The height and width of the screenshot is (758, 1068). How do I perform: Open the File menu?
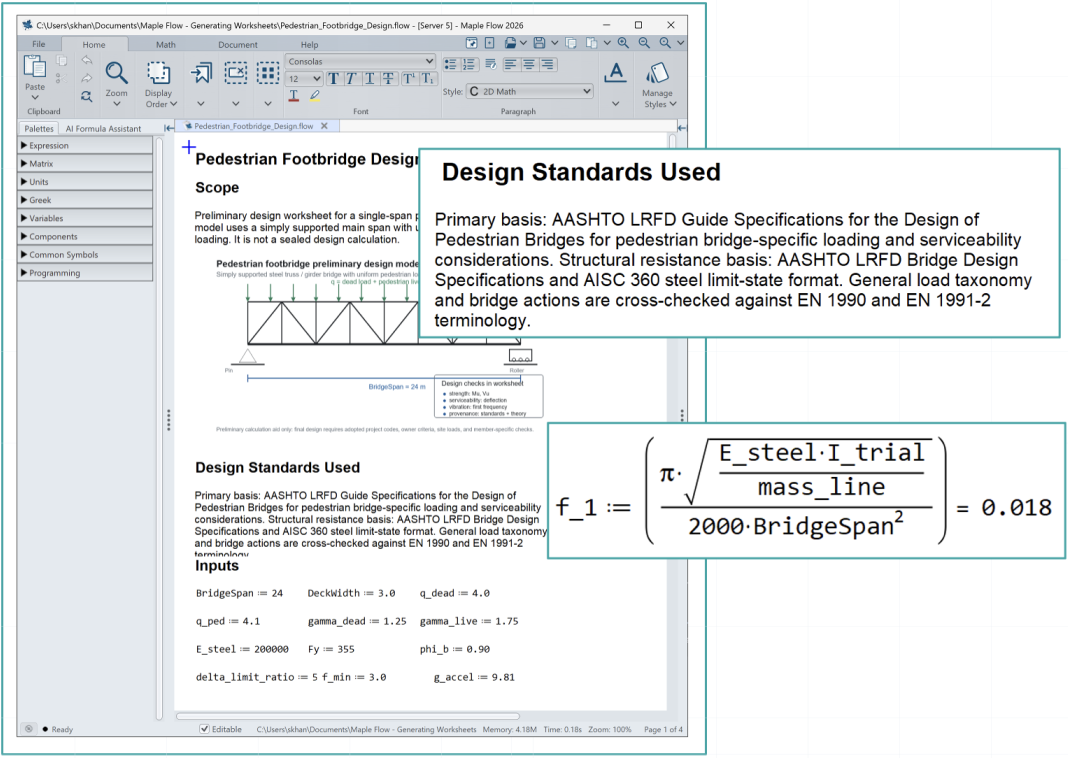pyautogui.click(x=39, y=44)
